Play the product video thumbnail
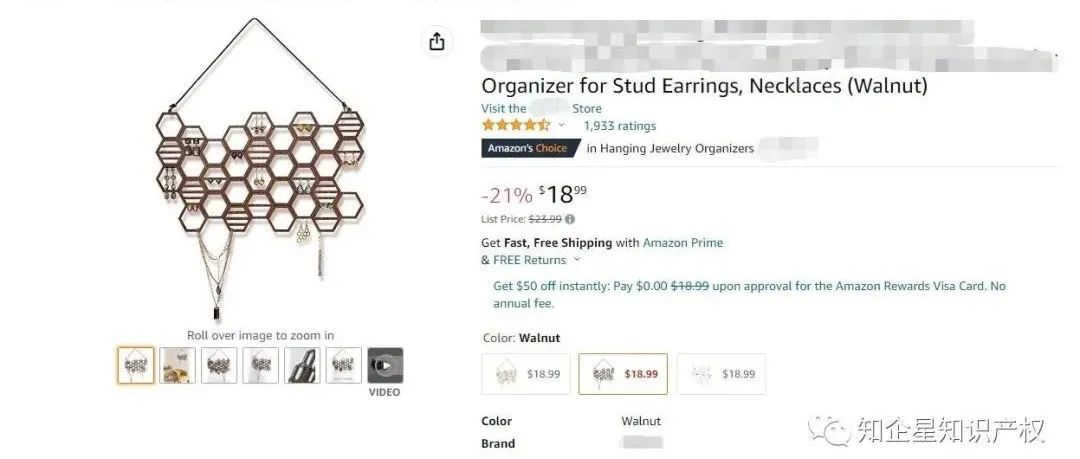This screenshot has width=1080, height=459. [385, 366]
